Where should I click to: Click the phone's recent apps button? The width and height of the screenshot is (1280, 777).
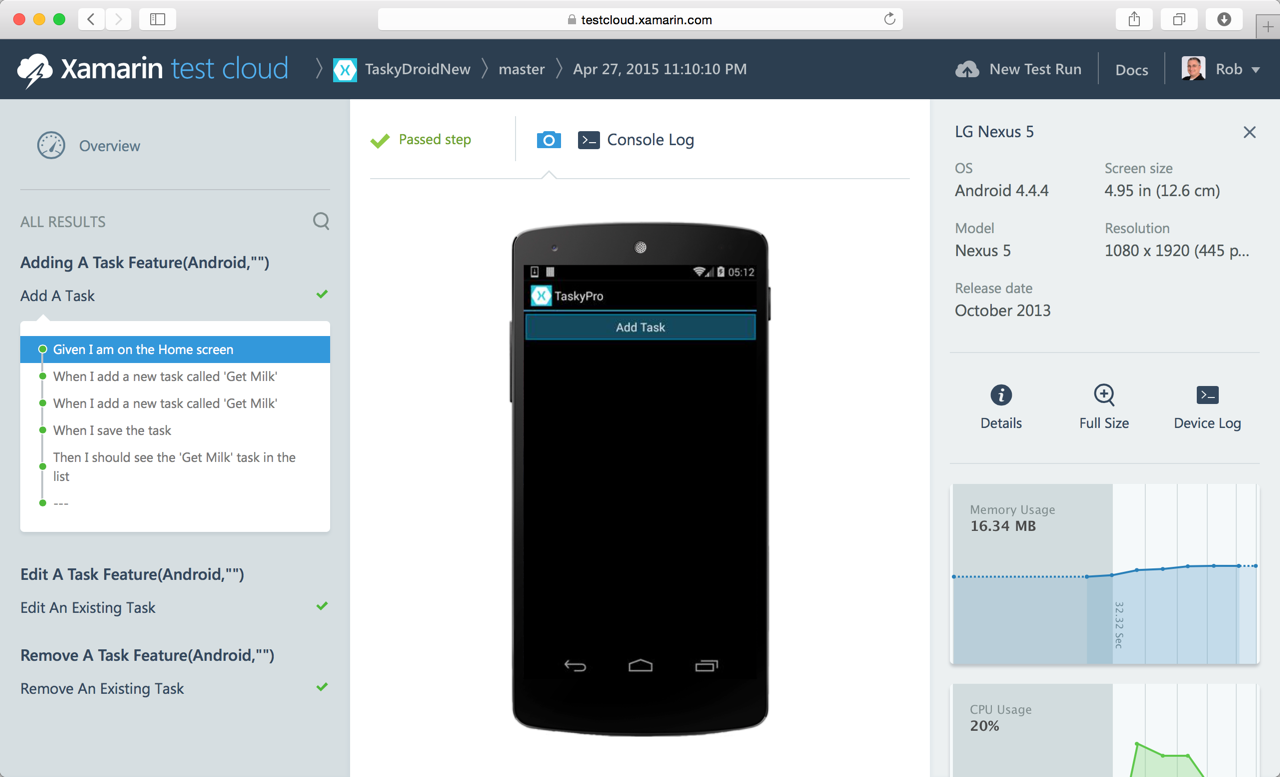pyautogui.click(x=706, y=665)
